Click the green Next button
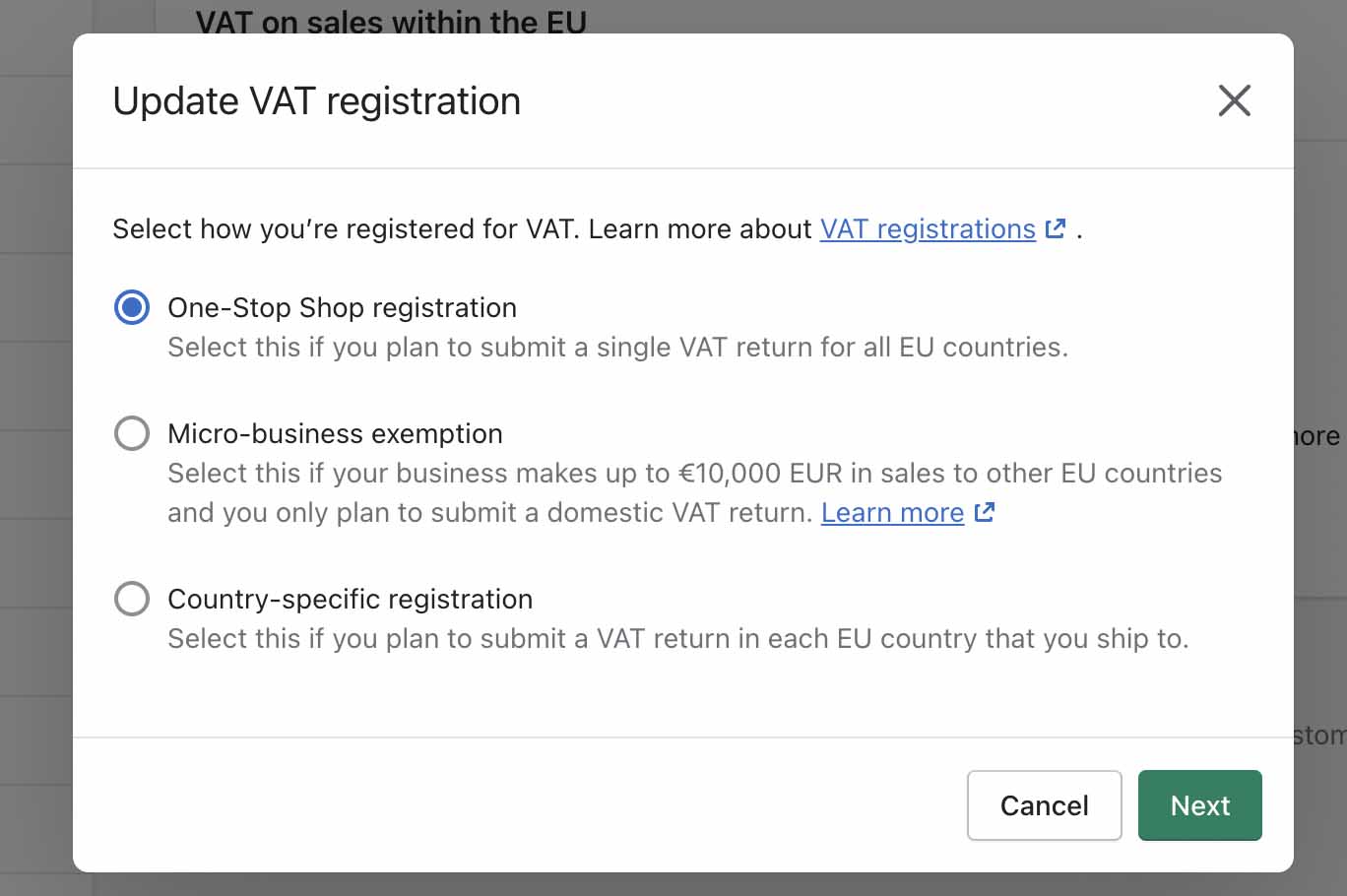Image resolution: width=1347 pixels, height=896 pixels. click(x=1200, y=805)
